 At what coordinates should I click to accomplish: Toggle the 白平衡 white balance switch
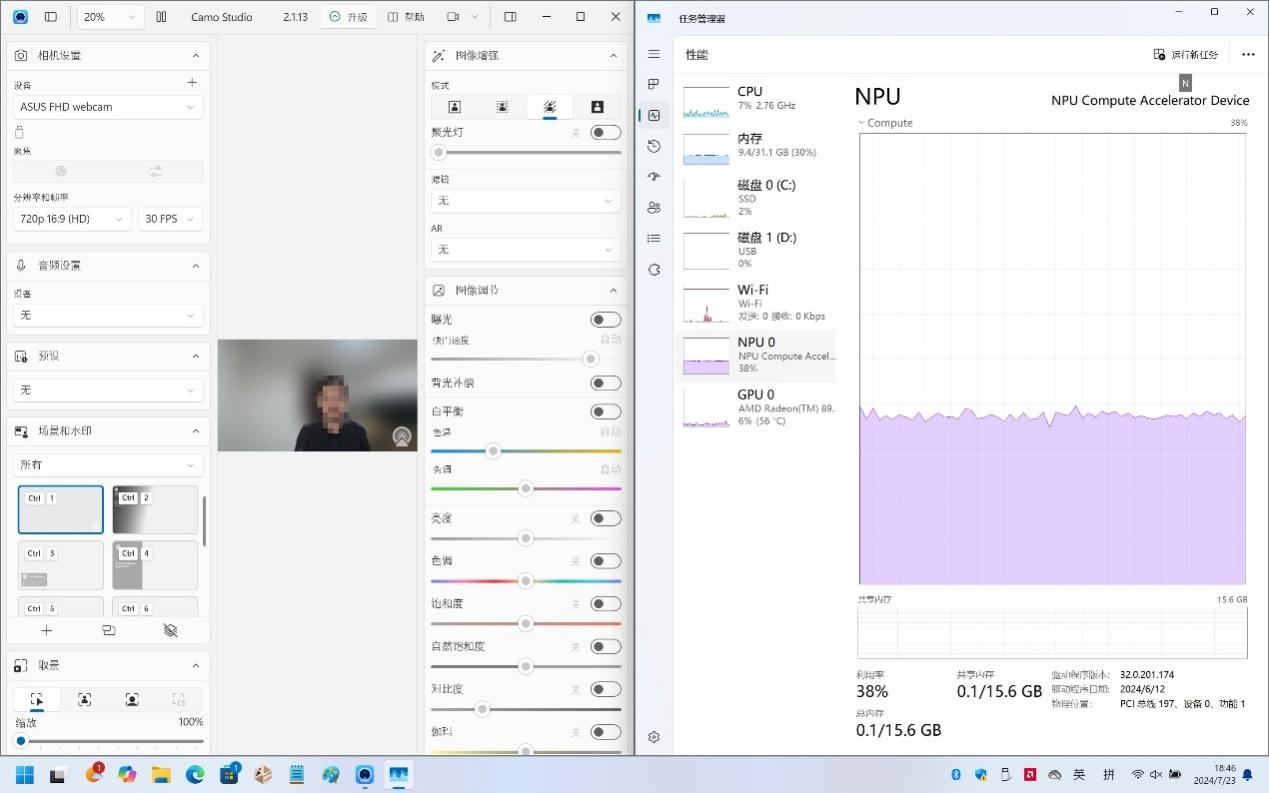point(605,412)
